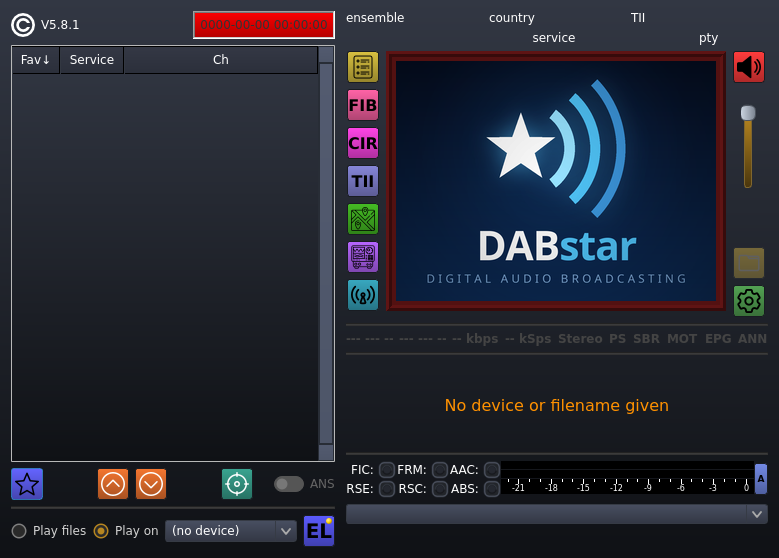Click the dimmed folder icon
779x558 pixels.
click(x=749, y=263)
